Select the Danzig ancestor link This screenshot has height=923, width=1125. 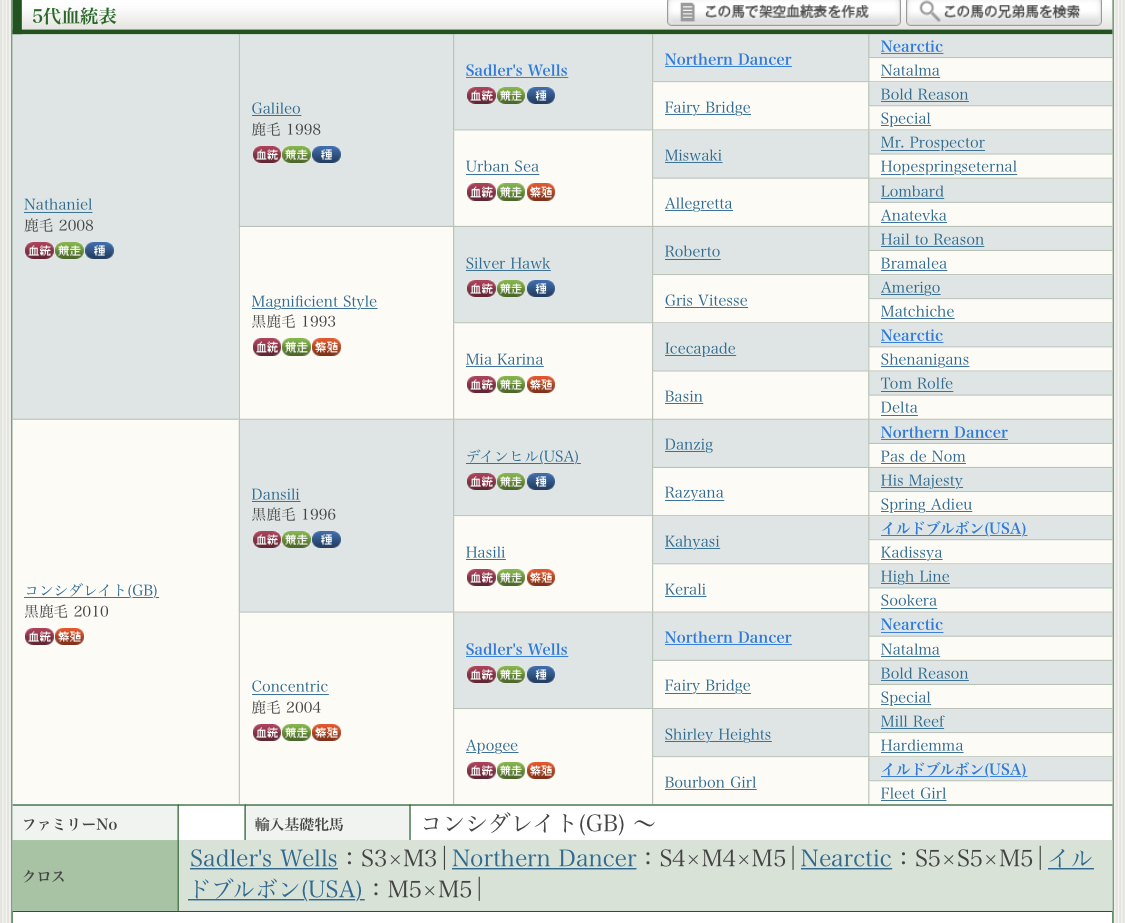(688, 444)
